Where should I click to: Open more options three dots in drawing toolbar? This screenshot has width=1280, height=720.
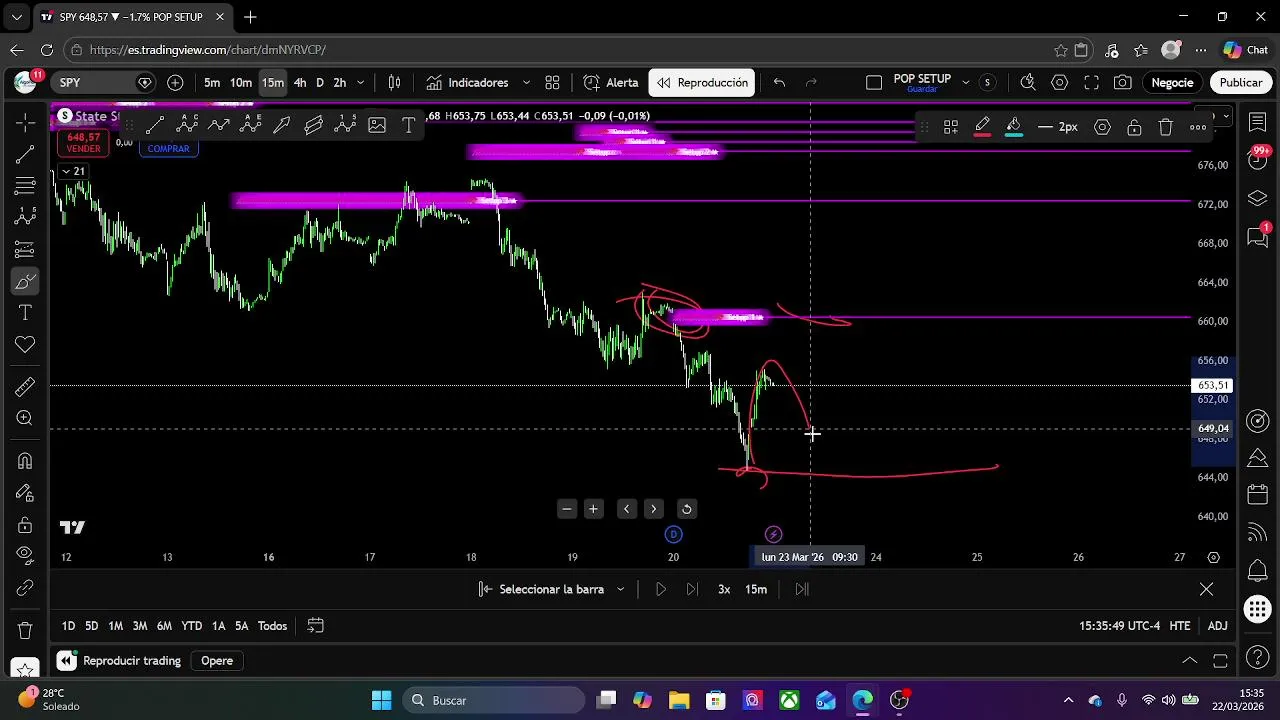click(1198, 127)
